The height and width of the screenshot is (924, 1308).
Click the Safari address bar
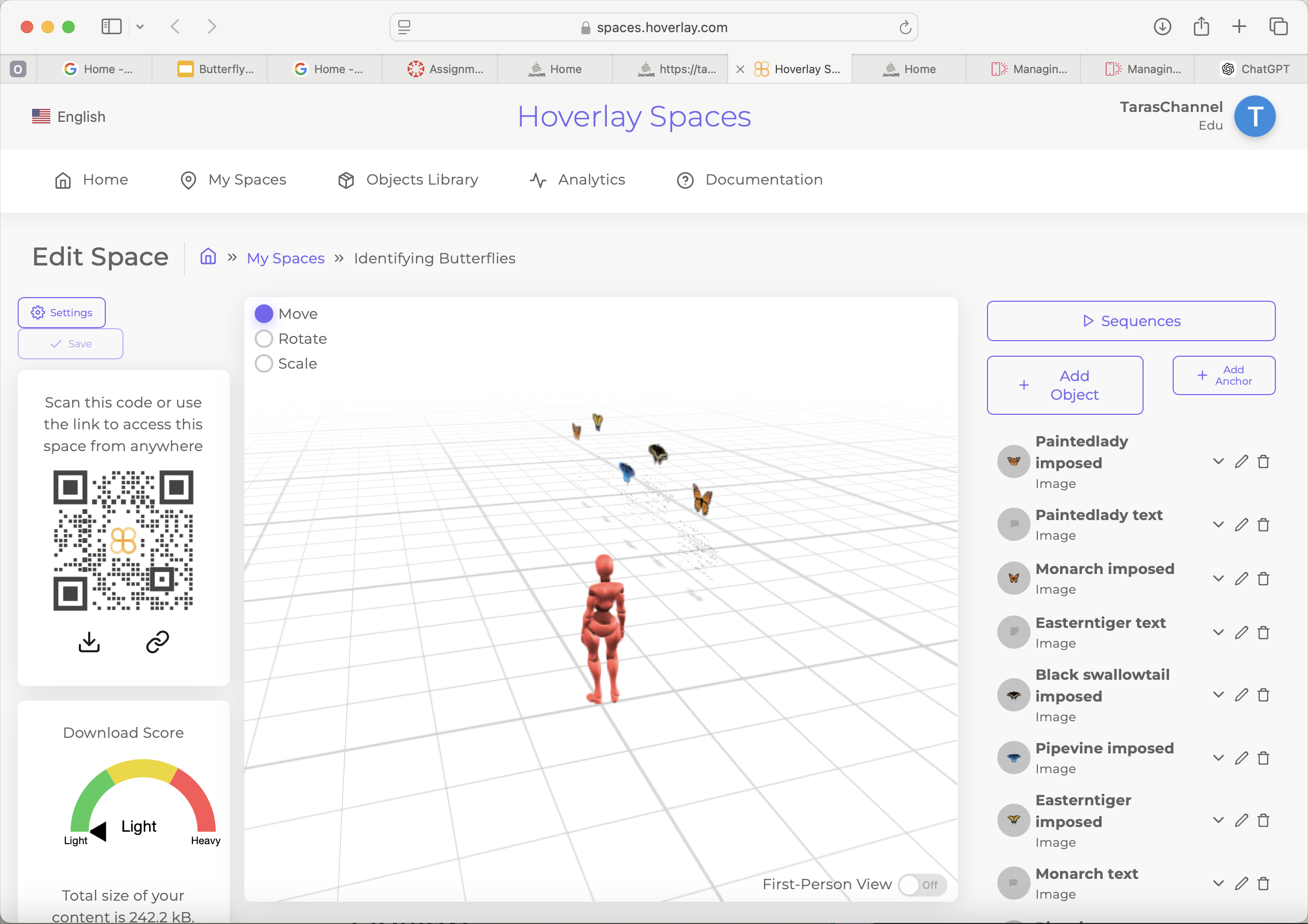coord(653,27)
